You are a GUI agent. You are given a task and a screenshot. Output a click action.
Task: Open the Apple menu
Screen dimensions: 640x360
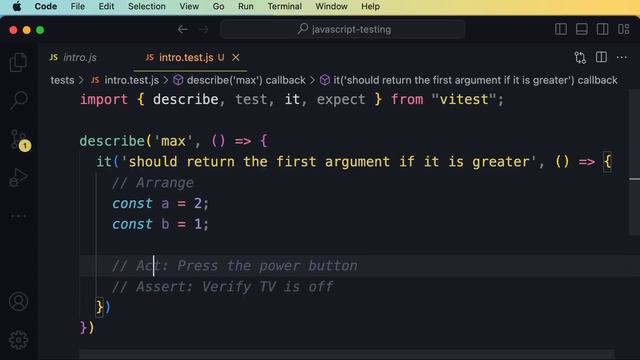pyautogui.click(x=17, y=7)
